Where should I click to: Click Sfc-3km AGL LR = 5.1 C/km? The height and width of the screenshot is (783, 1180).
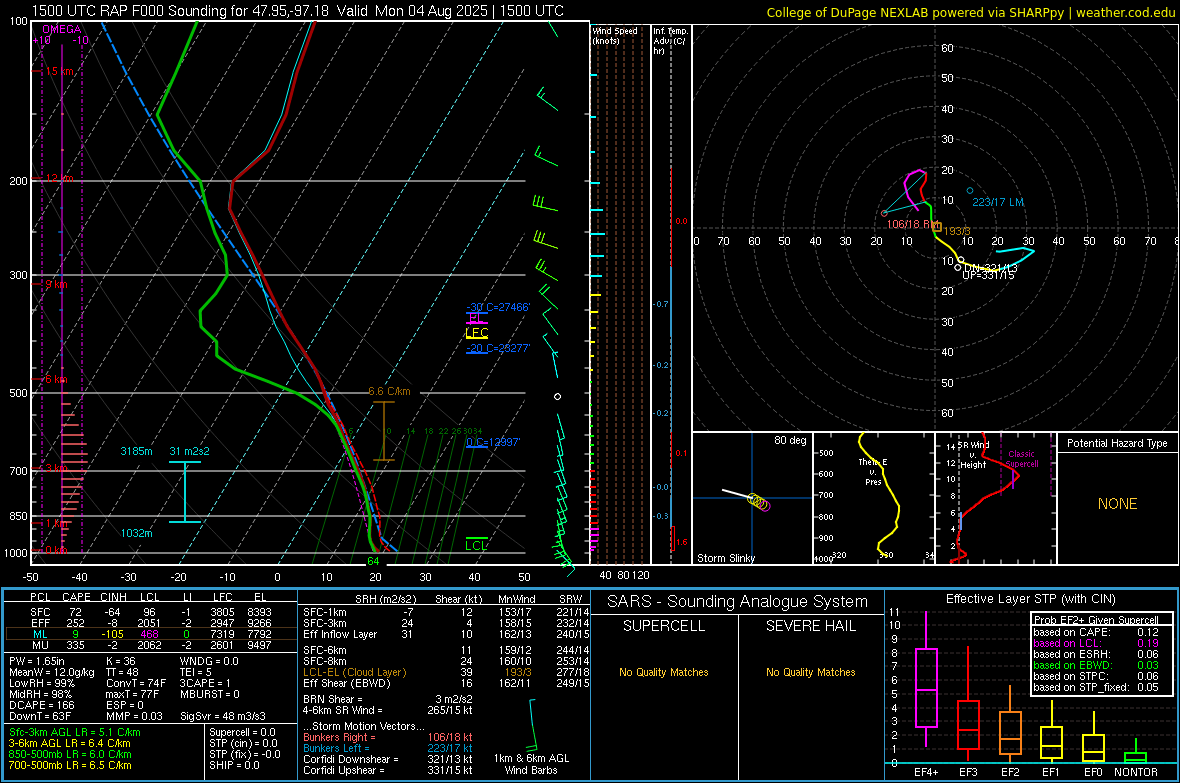75,732
